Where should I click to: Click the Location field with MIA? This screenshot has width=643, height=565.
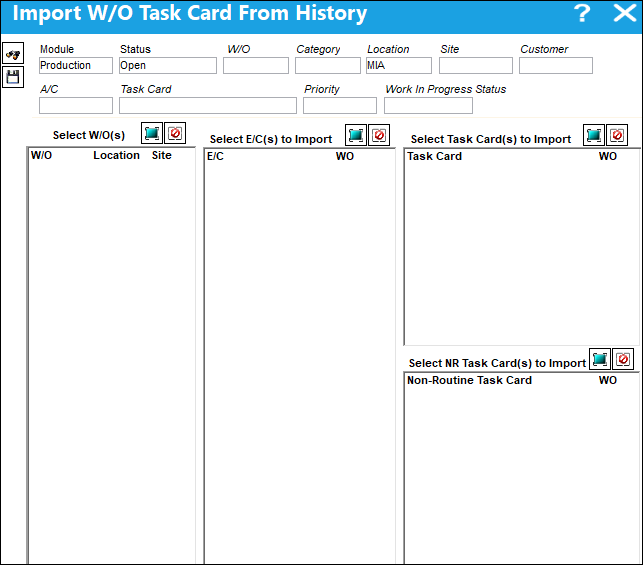tap(399, 66)
